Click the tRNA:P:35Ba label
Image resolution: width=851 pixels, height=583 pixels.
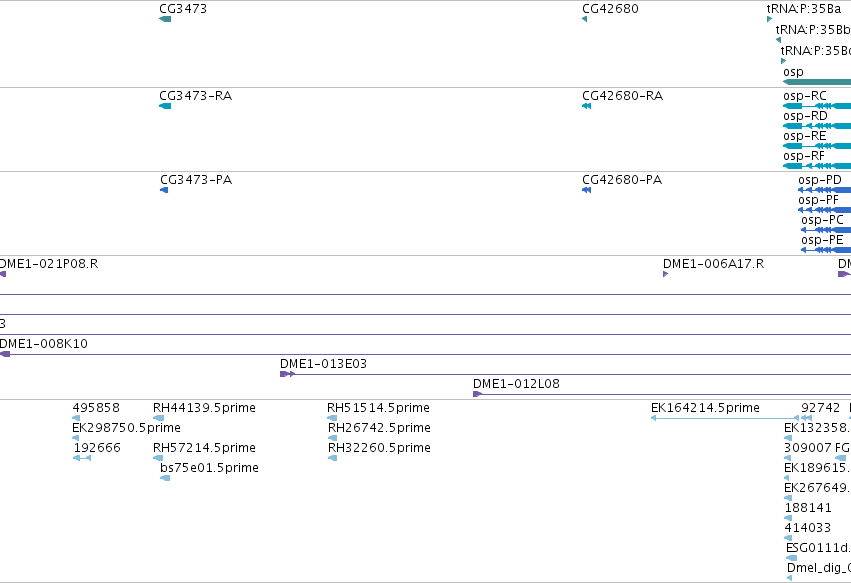click(804, 9)
